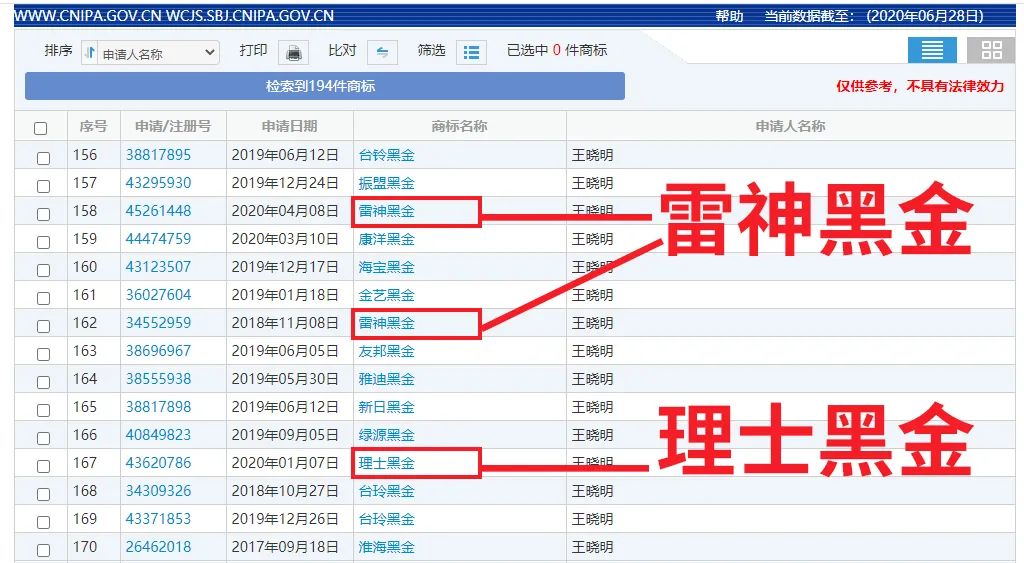This screenshot has width=1024, height=563.
Task: Open application number 26462018
Action: [158, 547]
